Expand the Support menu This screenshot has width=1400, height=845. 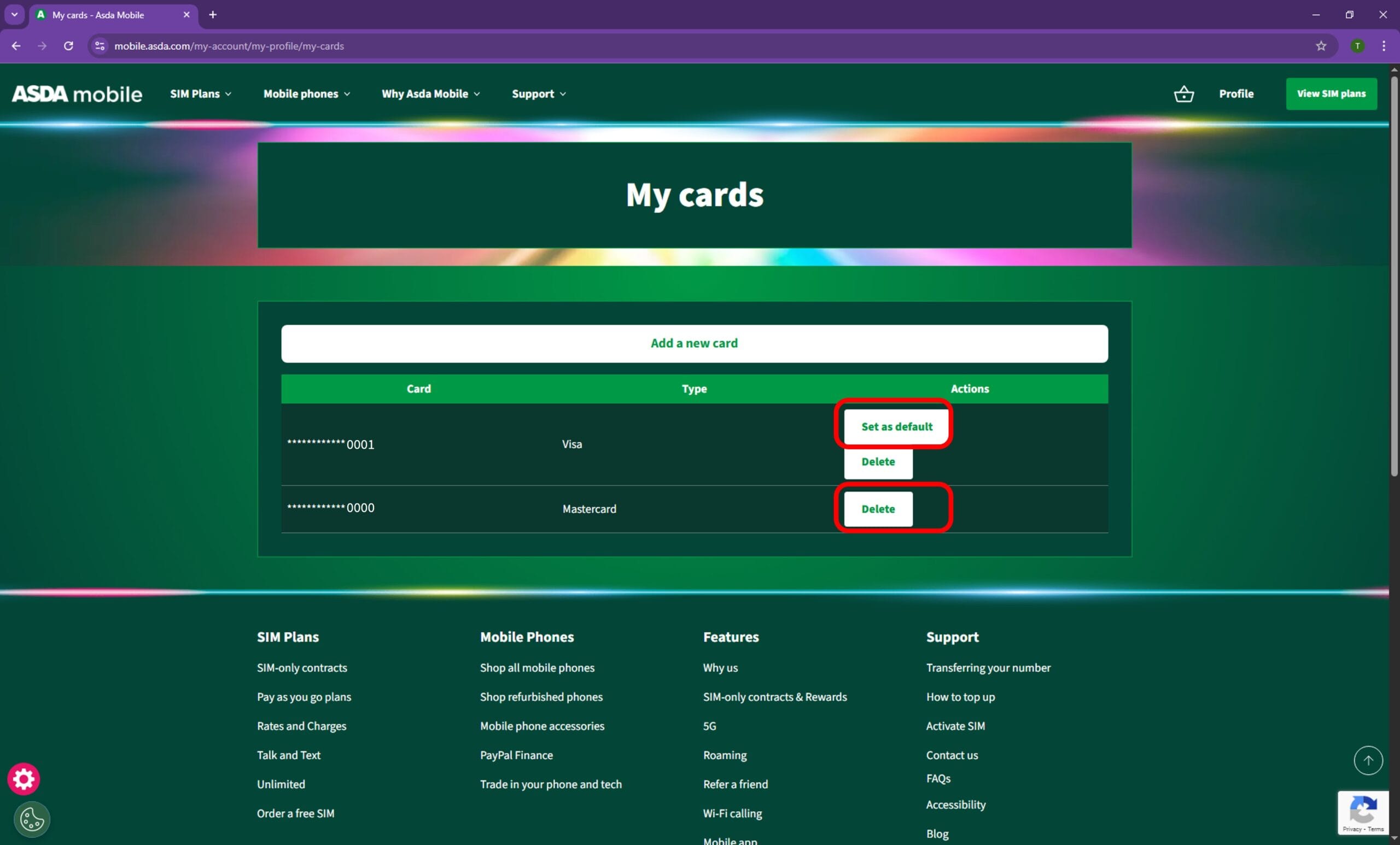pyautogui.click(x=539, y=93)
